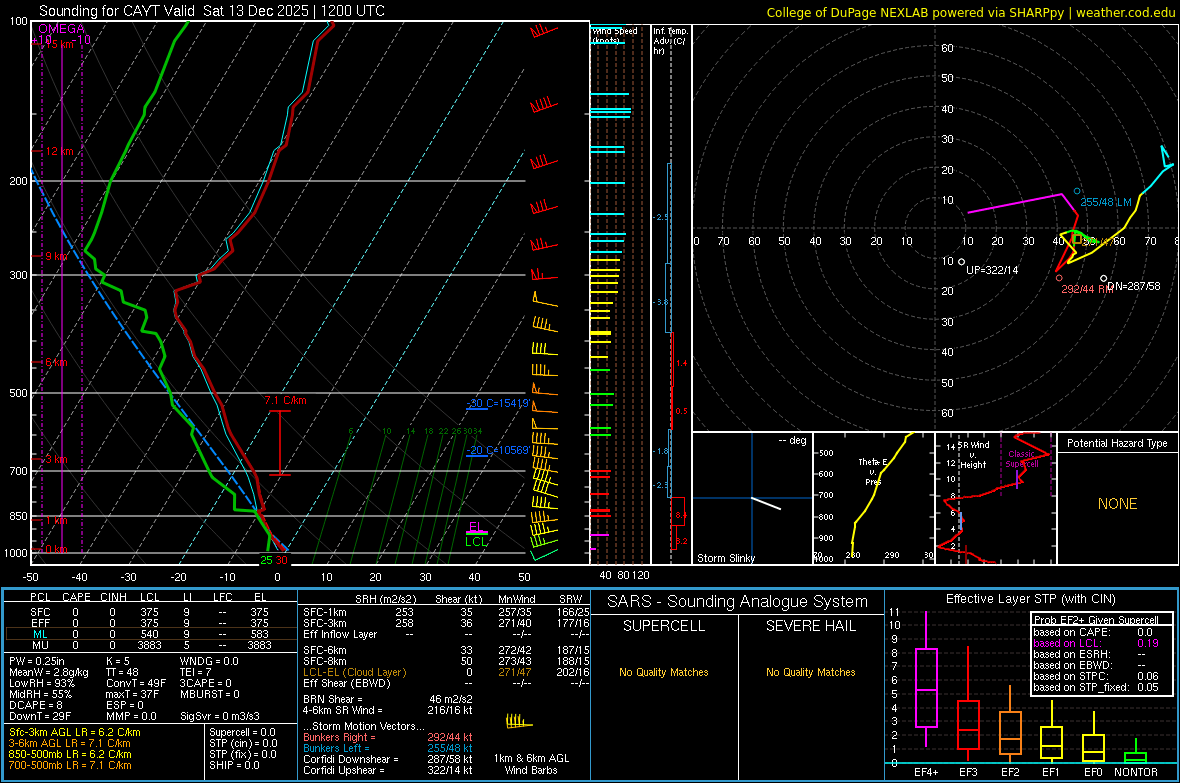
Task: Click the "292/44 RM" hodograph label
Action: 1087,289
